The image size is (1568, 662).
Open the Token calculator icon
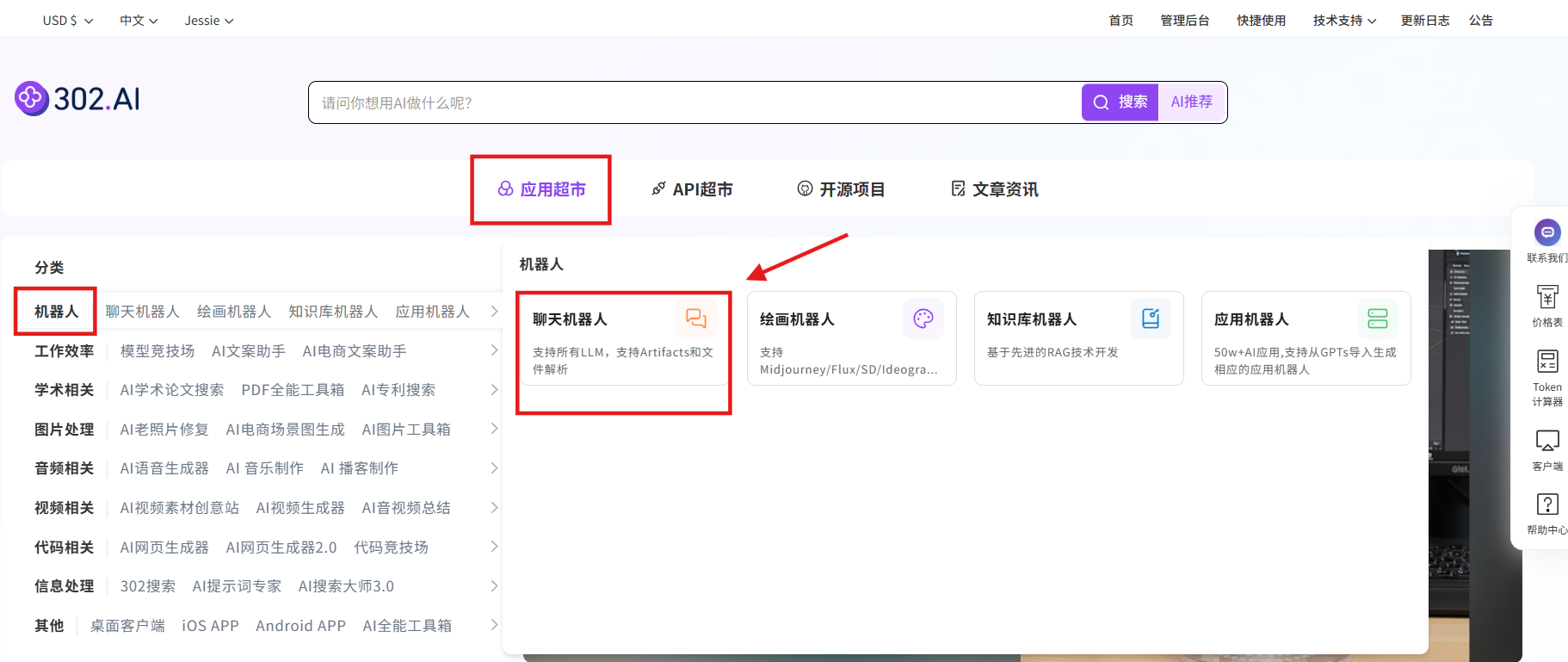[1546, 362]
